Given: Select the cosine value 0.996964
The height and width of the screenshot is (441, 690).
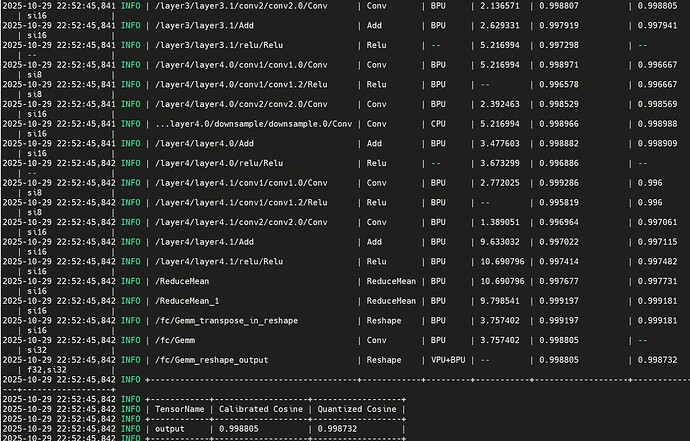Looking at the screenshot, I should 559,222.
